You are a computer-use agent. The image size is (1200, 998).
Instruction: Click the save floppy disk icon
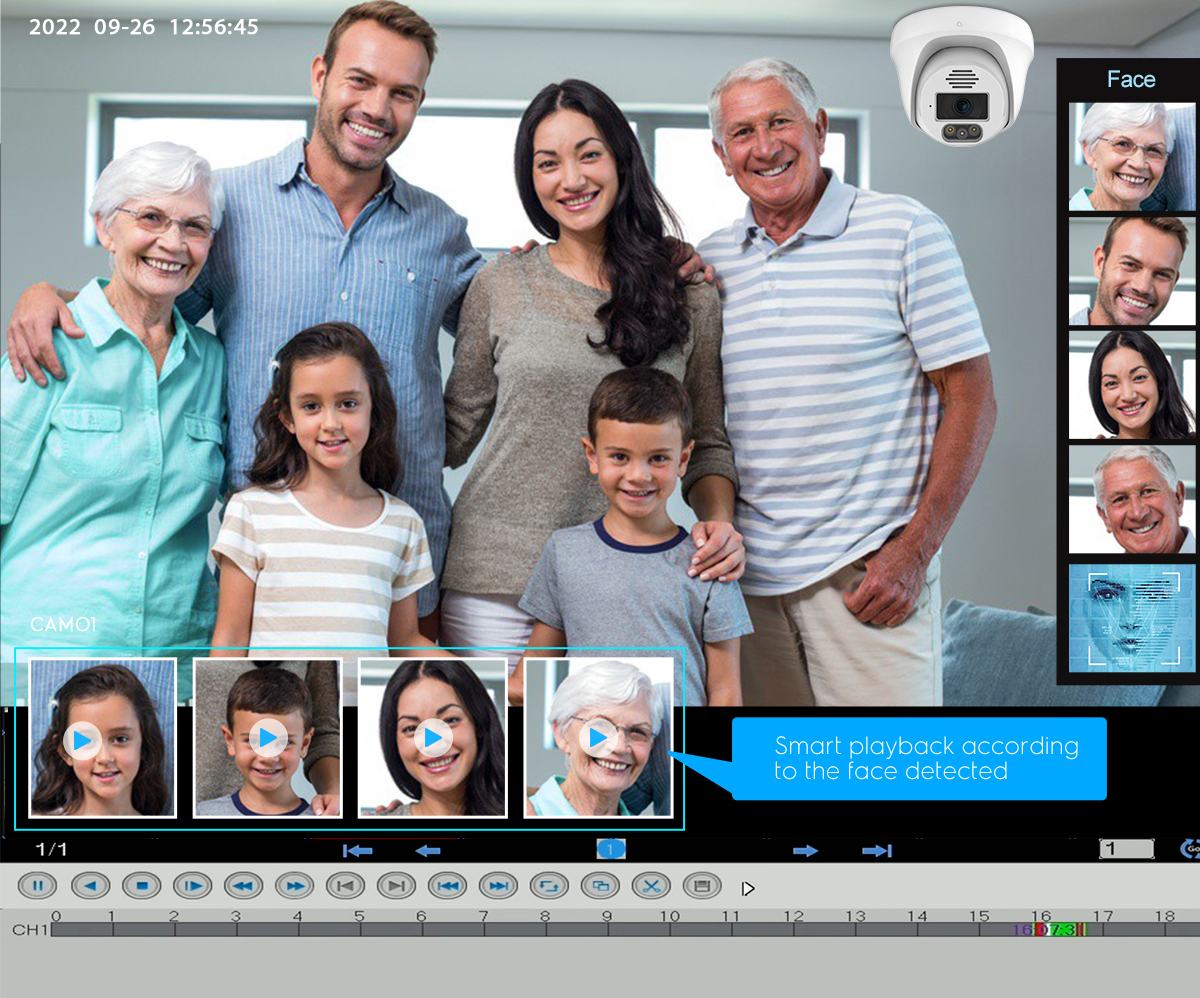click(x=702, y=886)
